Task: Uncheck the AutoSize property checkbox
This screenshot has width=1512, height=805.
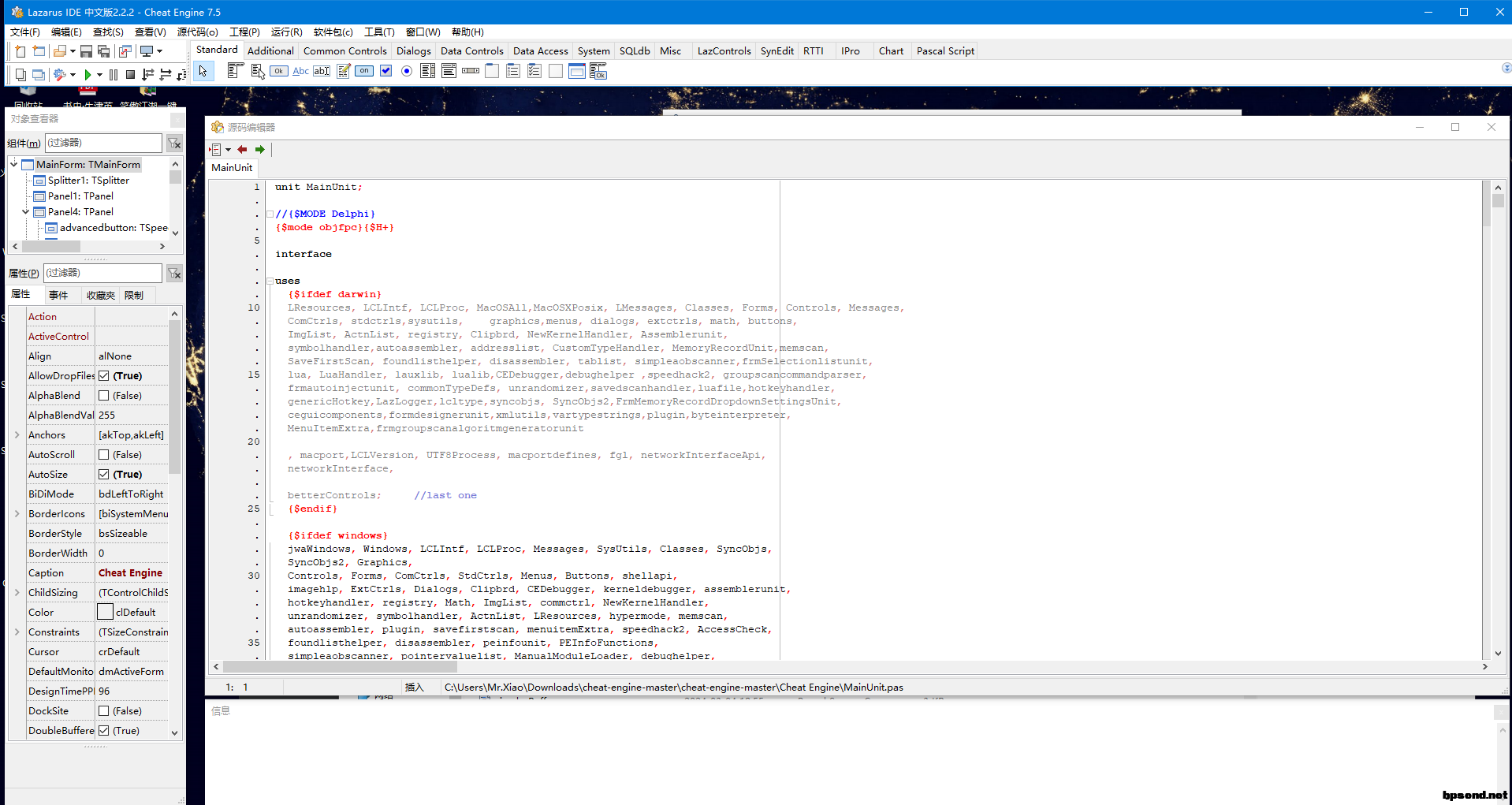Action: tap(103, 475)
